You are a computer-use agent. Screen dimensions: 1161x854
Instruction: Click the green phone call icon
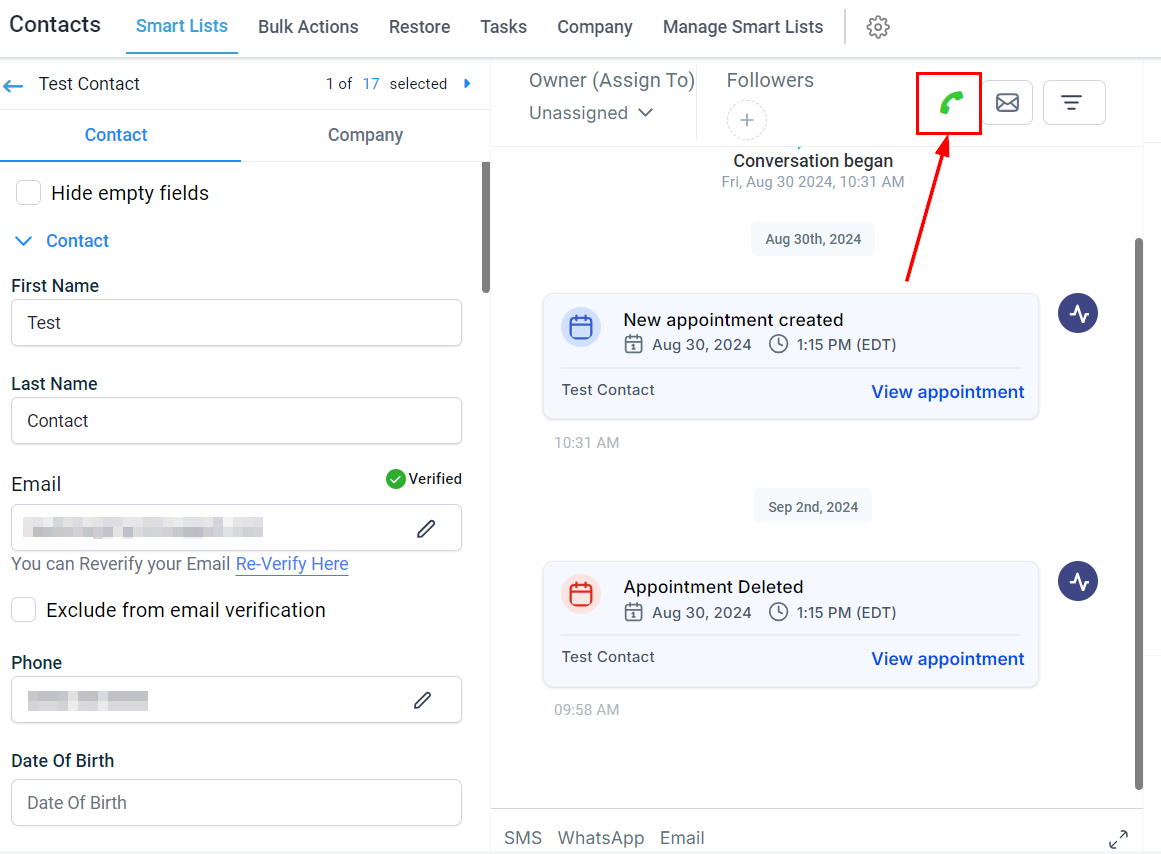(x=951, y=103)
